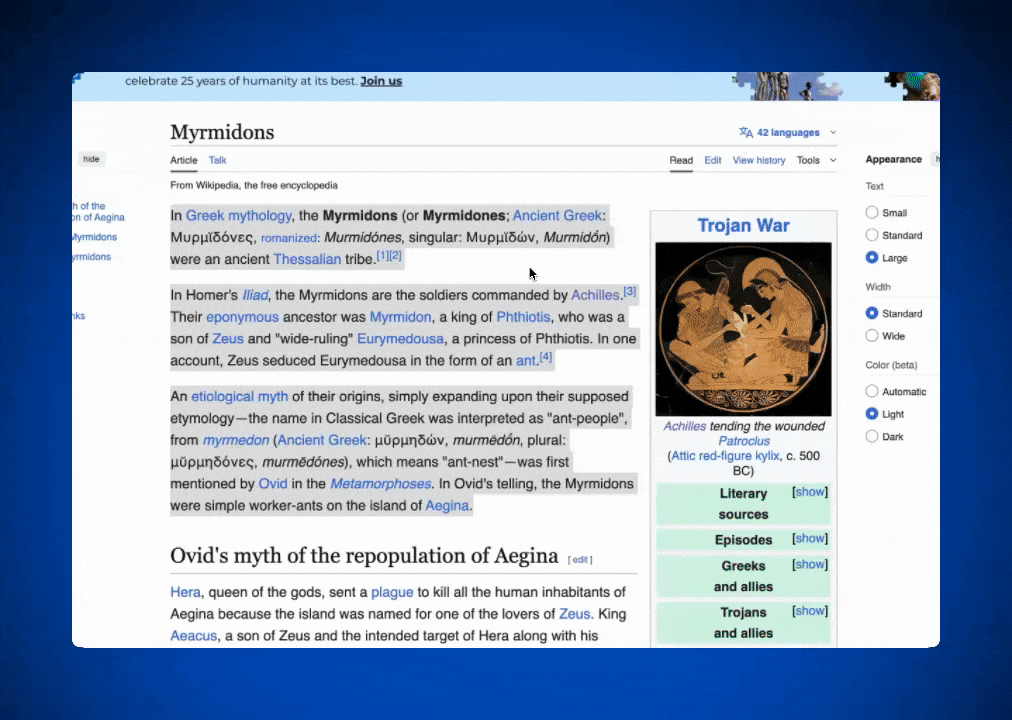The height and width of the screenshot is (720, 1012).
Task: Open the eponymous link
Action: click(x=243, y=317)
